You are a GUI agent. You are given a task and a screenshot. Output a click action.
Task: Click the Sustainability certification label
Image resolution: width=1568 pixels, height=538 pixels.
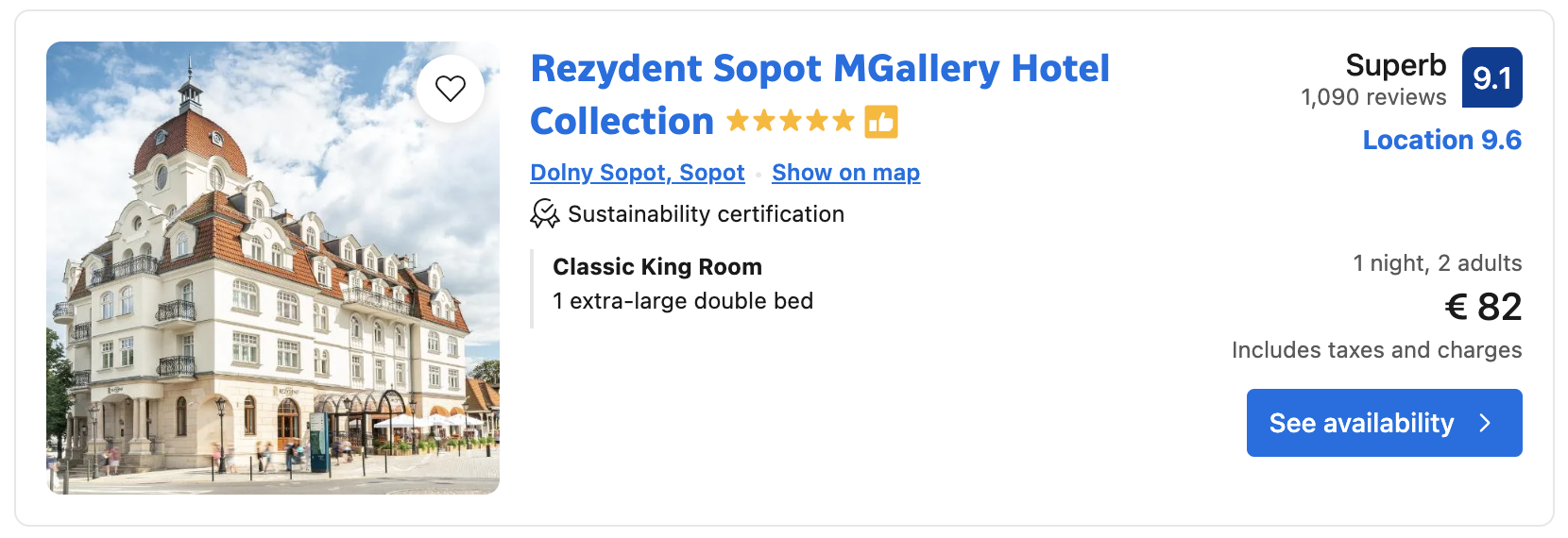pyautogui.click(x=706, y=214)
